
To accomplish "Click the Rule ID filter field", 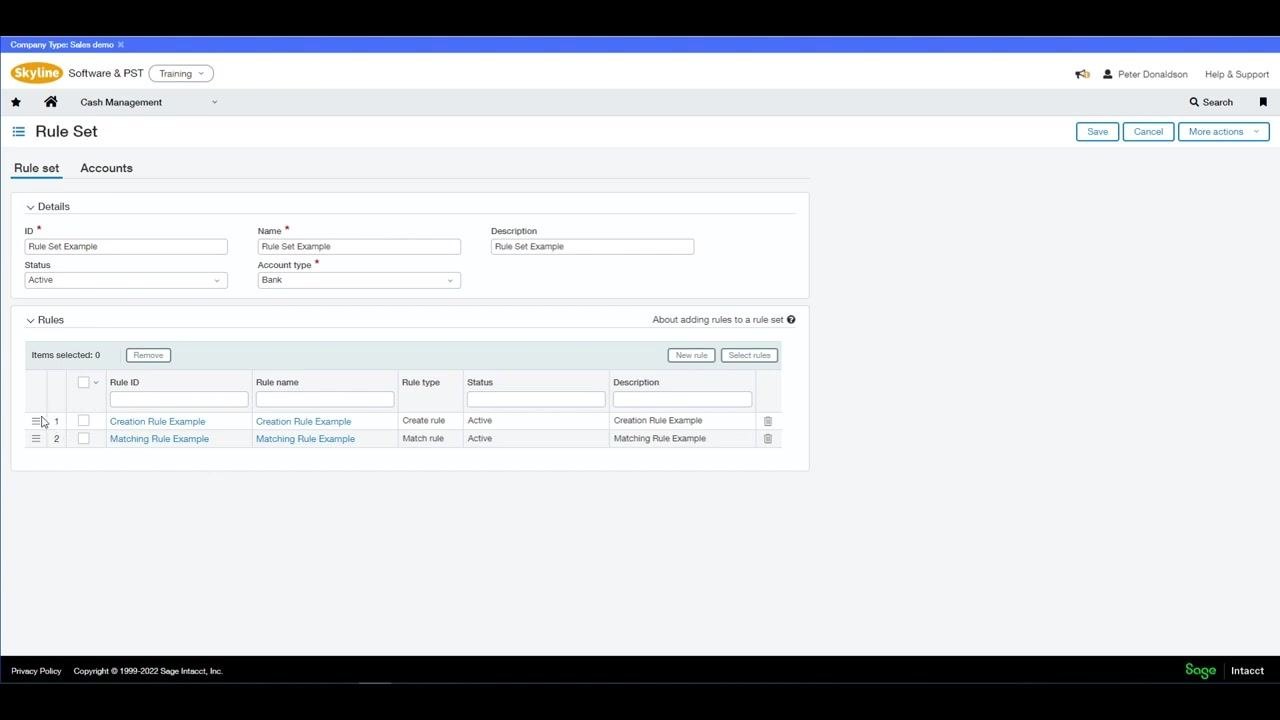I will pos(179,400).
